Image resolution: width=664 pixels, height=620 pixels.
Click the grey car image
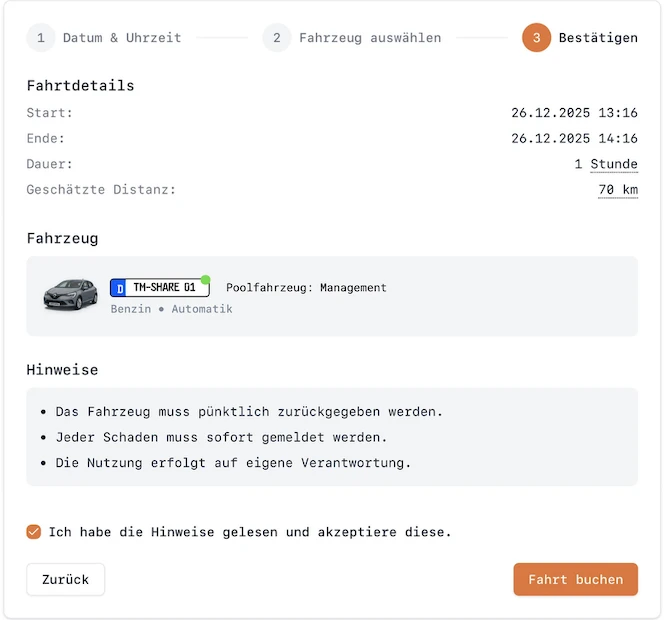(70, 294)
